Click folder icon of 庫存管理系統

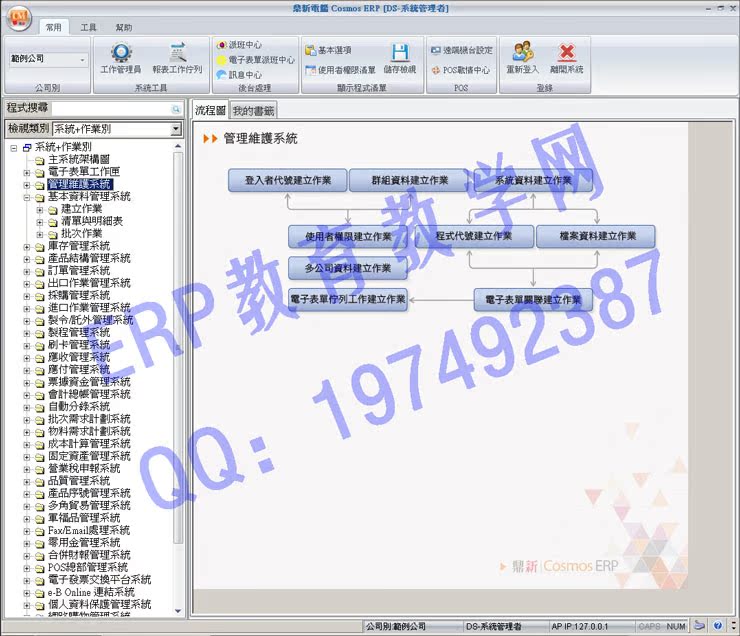(x=40, y=246)
